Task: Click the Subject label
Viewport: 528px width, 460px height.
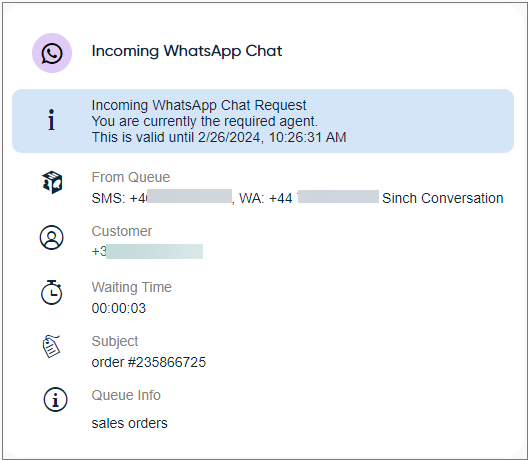Action: click(x=114, y=341)
